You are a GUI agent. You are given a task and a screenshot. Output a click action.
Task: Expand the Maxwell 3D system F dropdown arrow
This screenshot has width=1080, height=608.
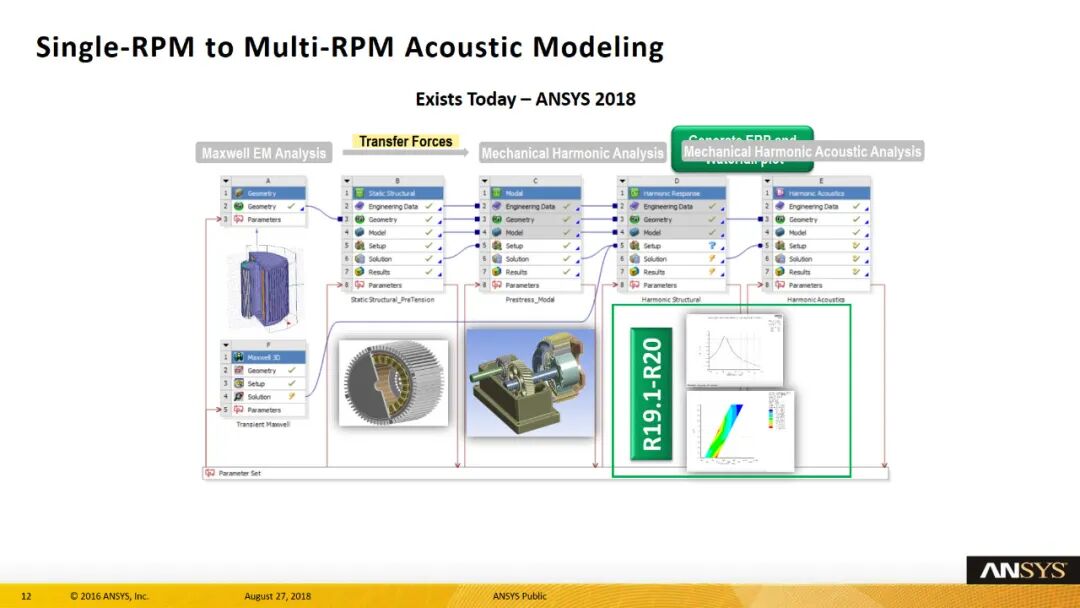(226, 345)
